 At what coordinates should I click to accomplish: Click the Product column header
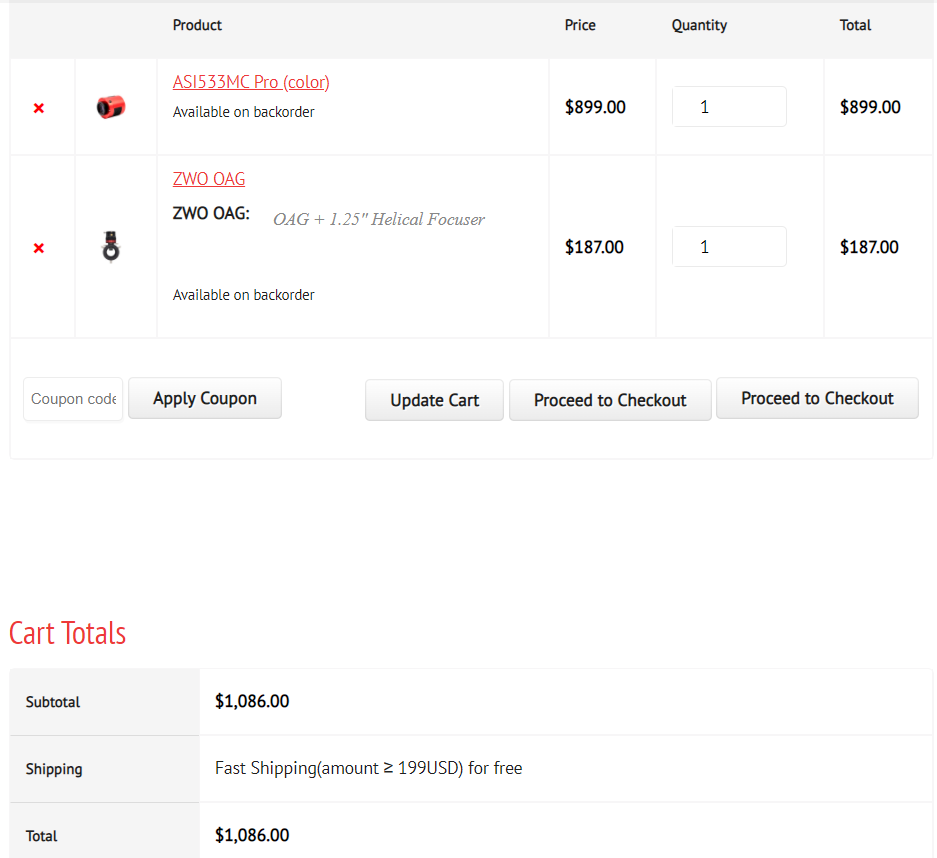click(197, 25)
